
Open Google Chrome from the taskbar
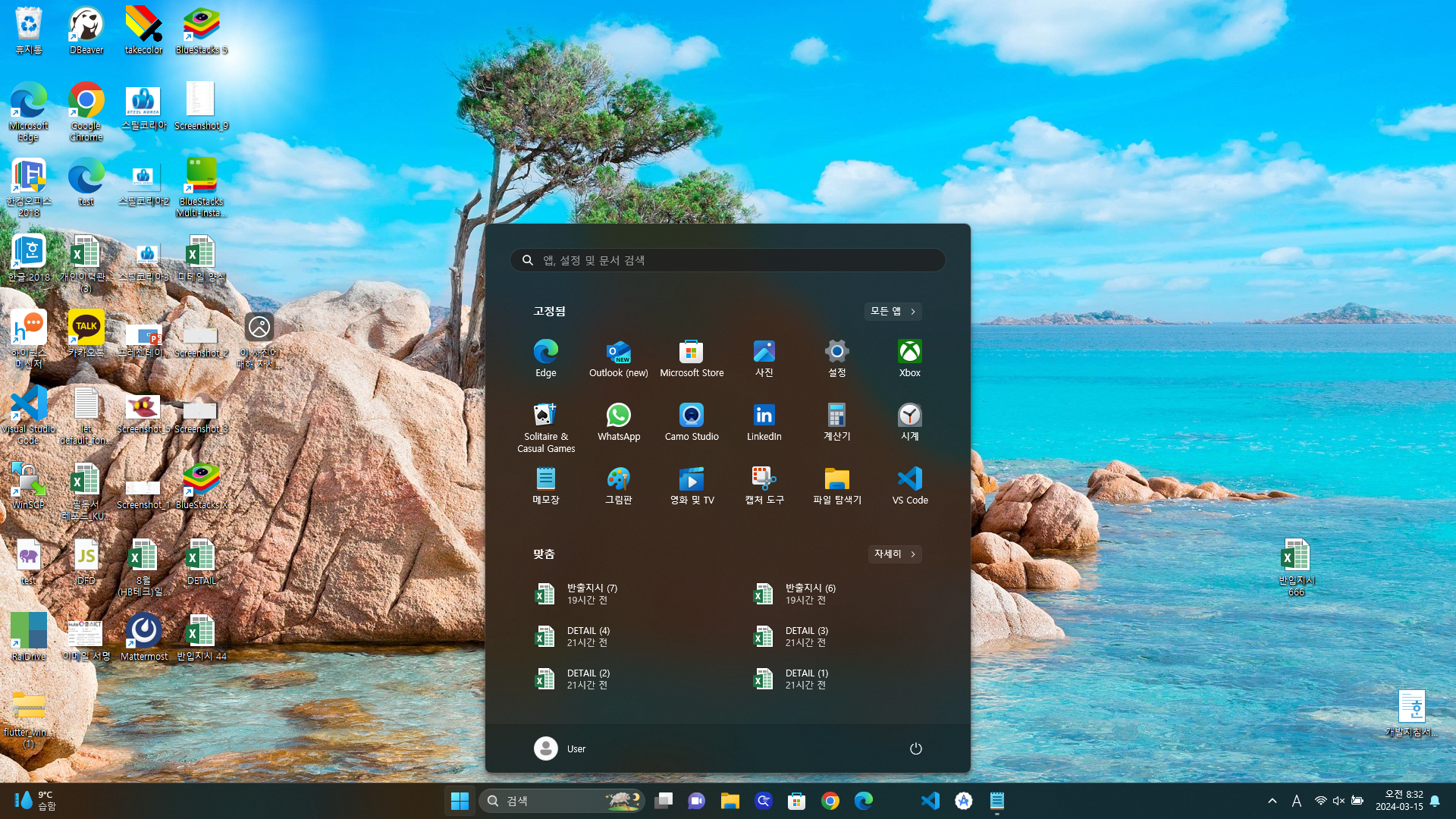coord(830,801)
